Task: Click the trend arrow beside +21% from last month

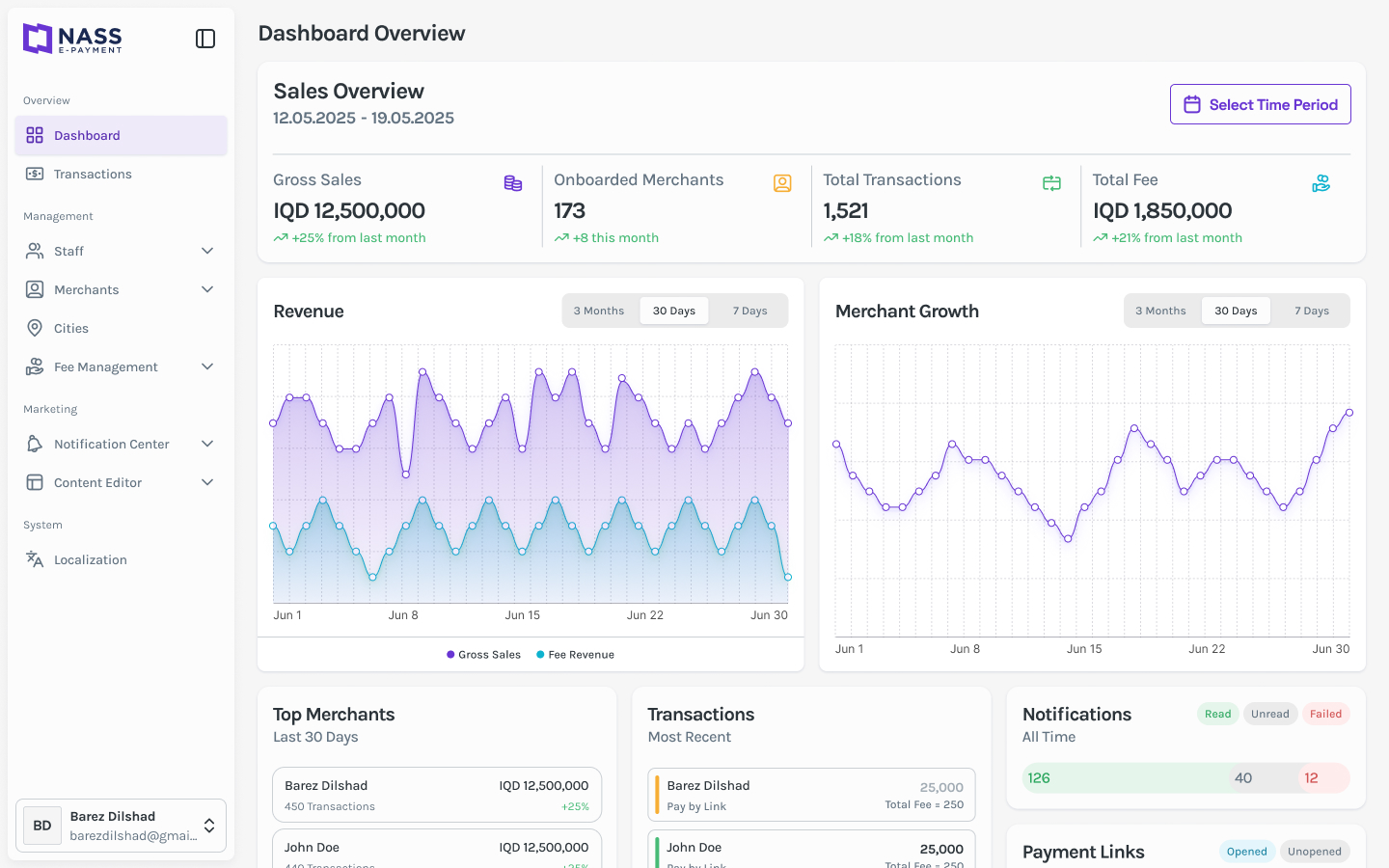Action: click(x=1100, y=238)
